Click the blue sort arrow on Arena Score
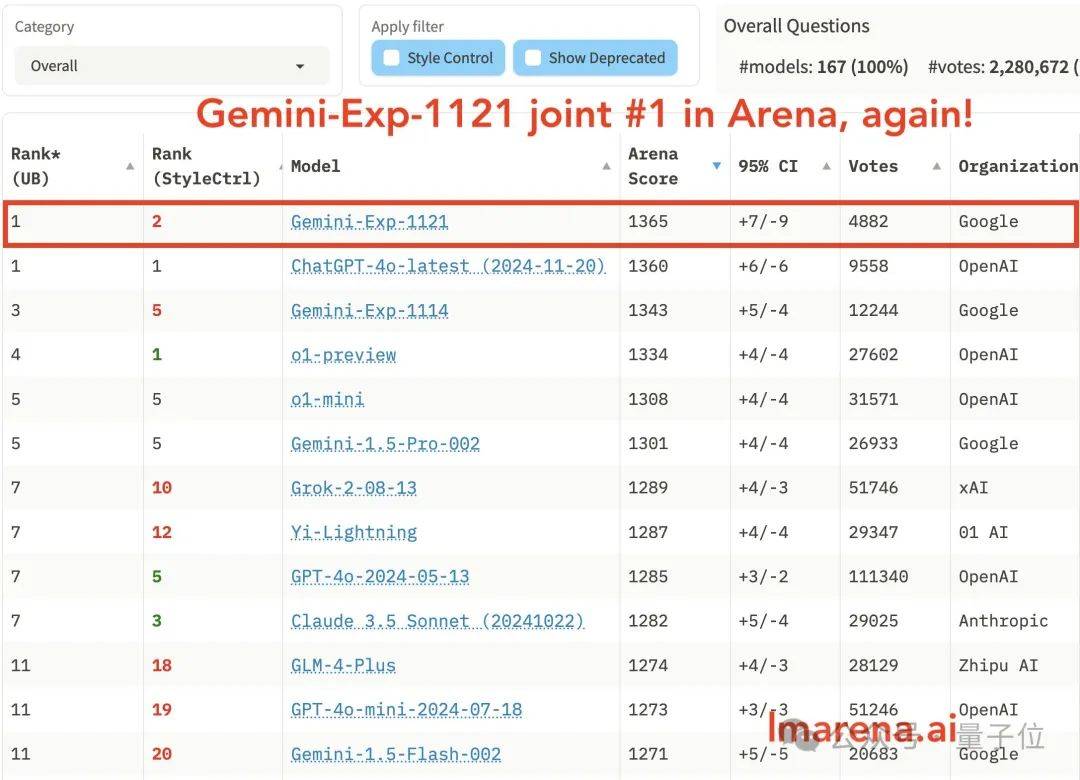 click(717, 167)
